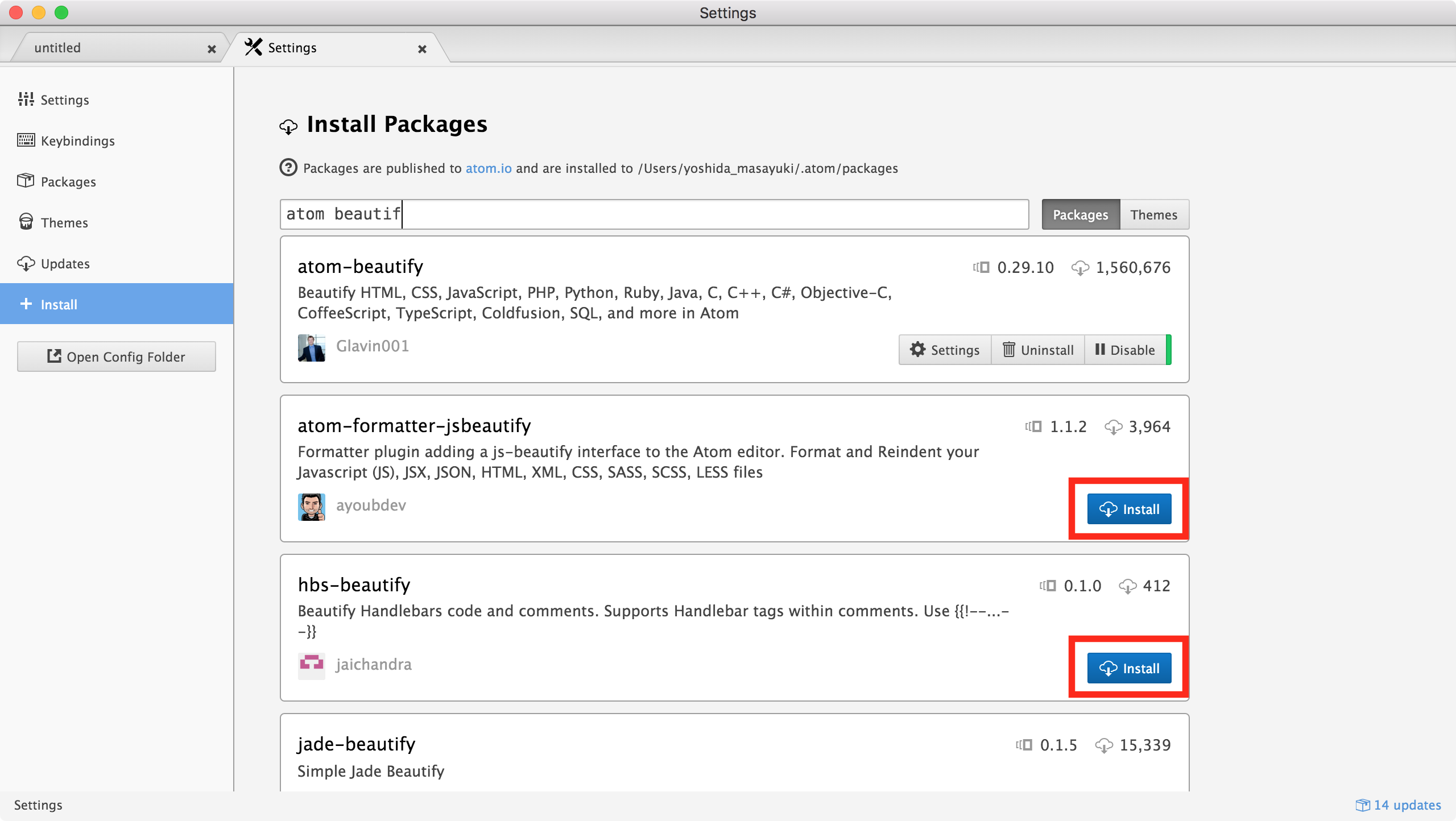The image size is (1456, 821).
Task: Select the Install sidebar section
Action: pyautogui.click(x=117, y=304)
